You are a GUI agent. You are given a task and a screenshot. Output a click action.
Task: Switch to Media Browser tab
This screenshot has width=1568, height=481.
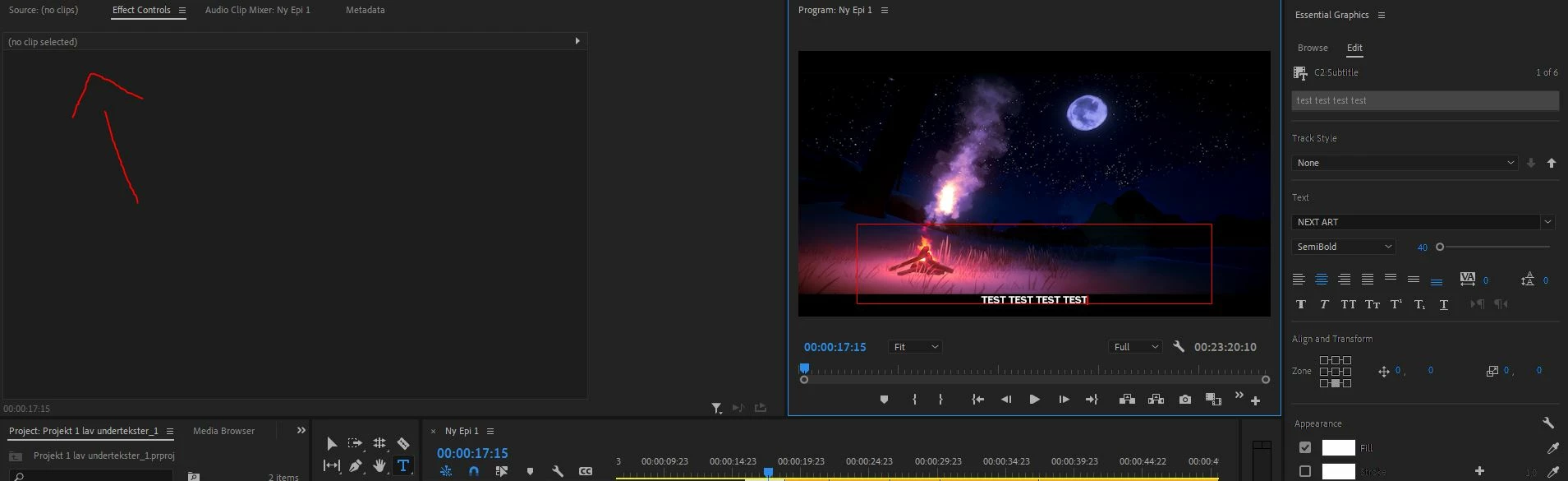pyautogui.click(x=223, y=431)
